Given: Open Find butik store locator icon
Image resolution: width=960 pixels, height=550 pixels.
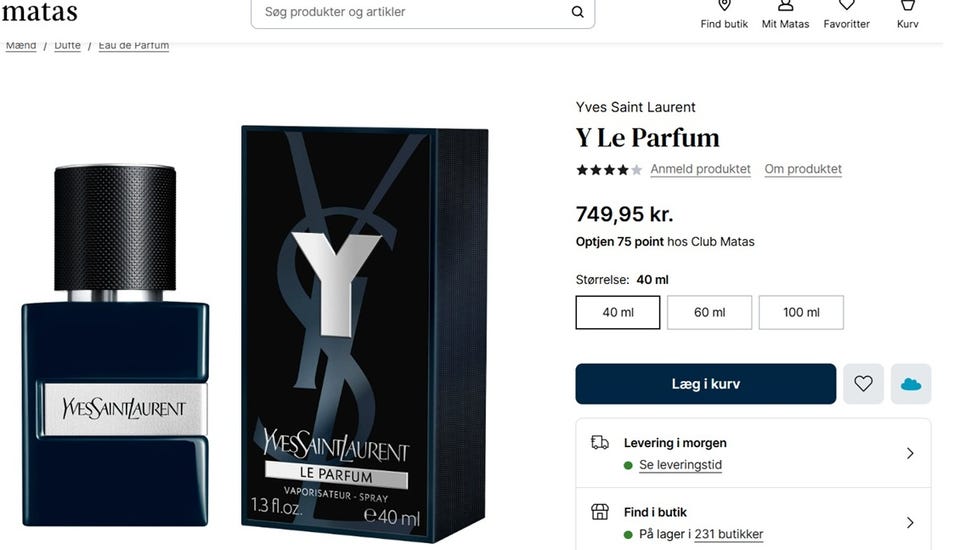Looking at the screenshot, I should [x=724, y=6].
